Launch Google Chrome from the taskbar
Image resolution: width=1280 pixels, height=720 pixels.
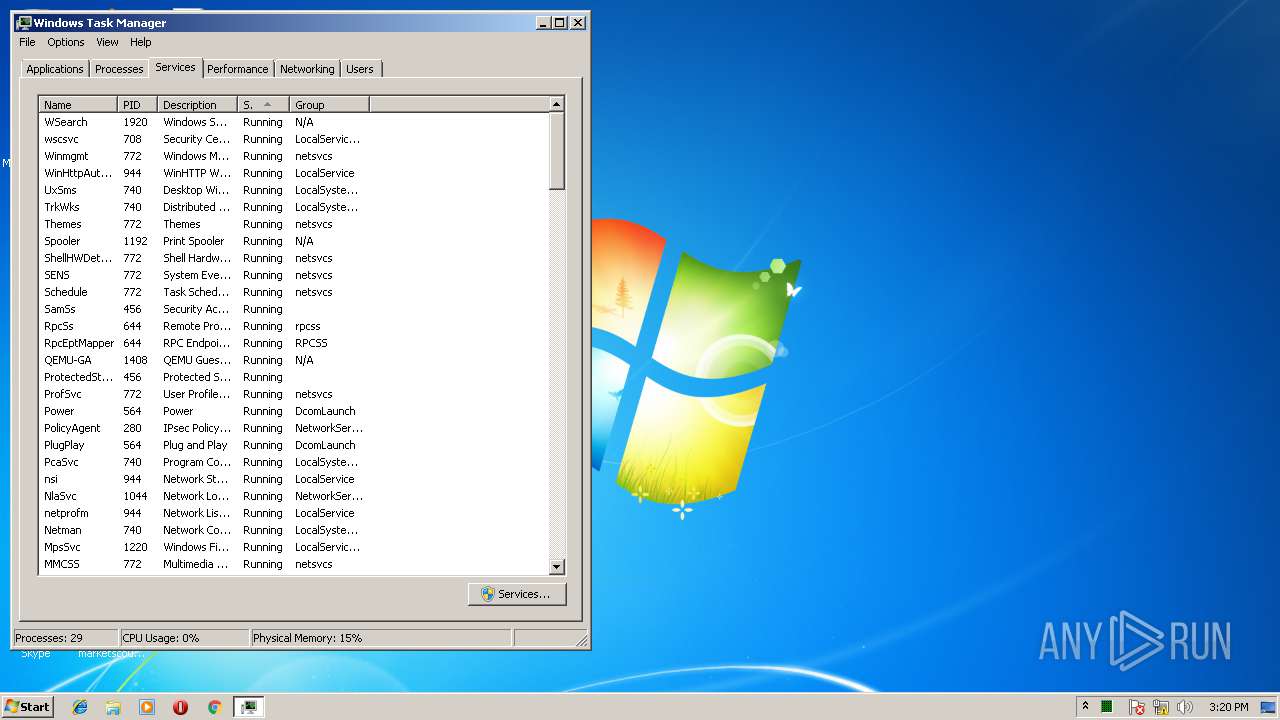click(214, 707)
